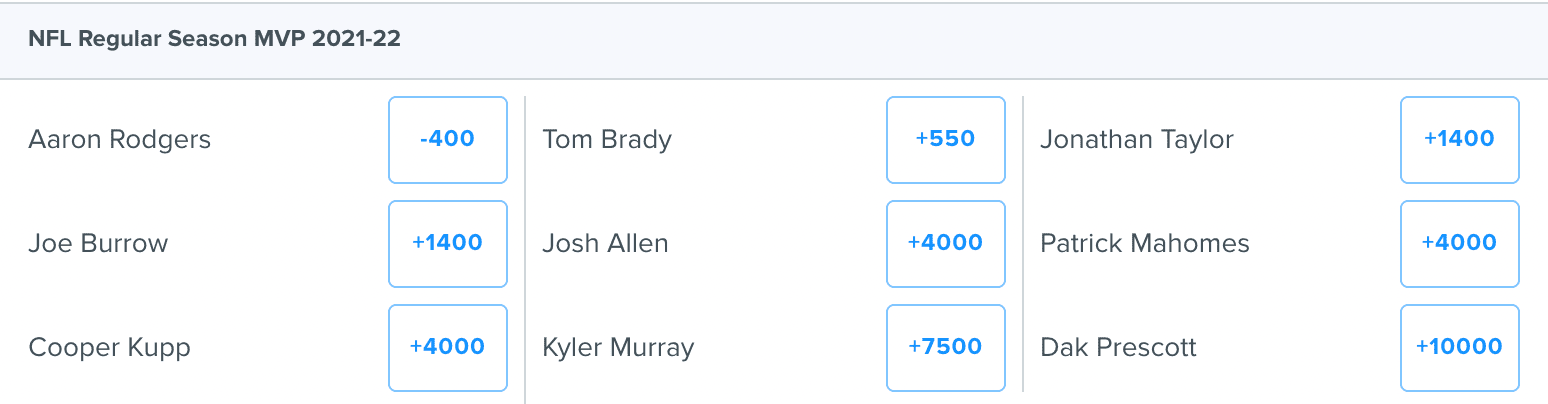Select Josh Allen +4000 odds
This screenshot has height=404, width=1548.
pyautogui.click(x=945, y=244)
